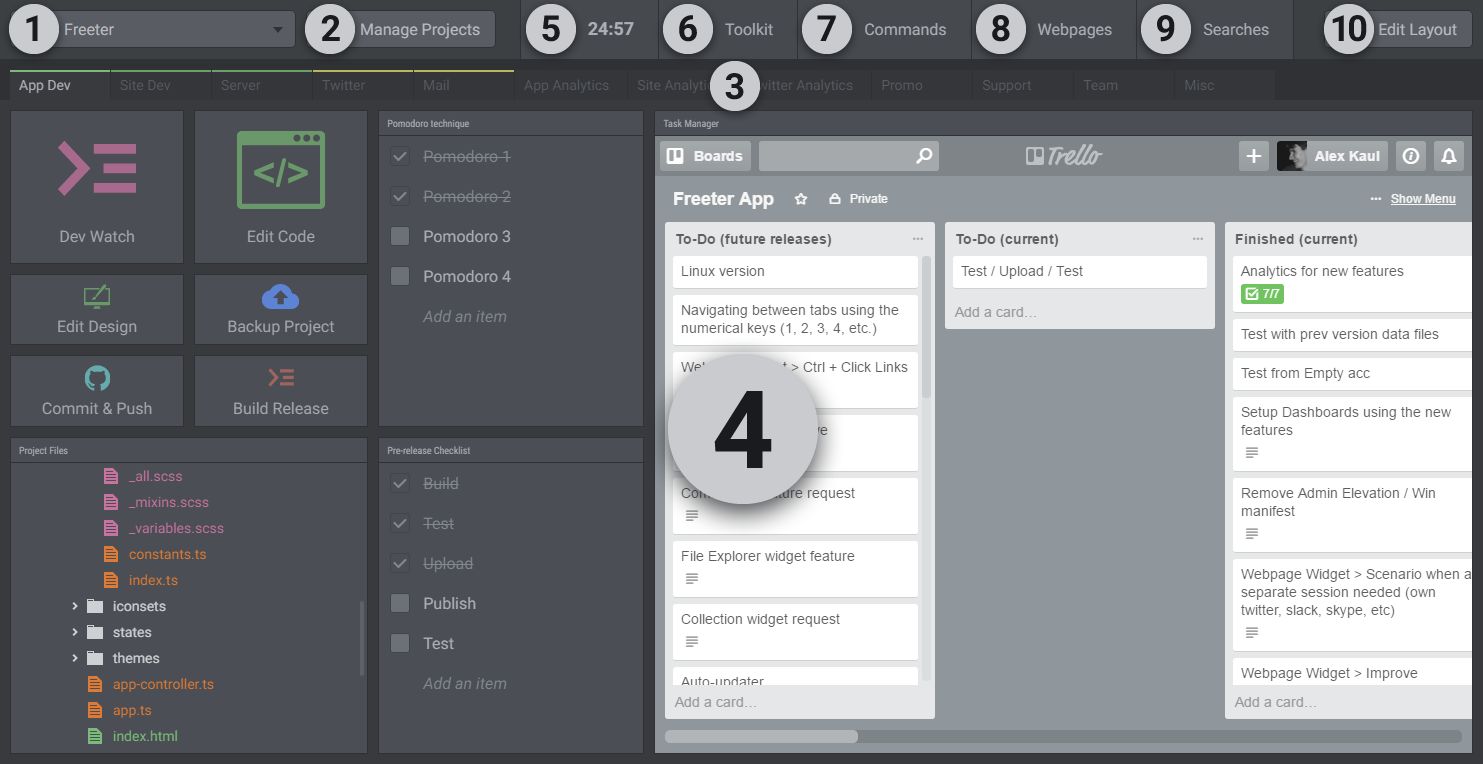Click the Trello info icon
Image resolution: width=1483 pixels, height=764 pixels.
[1410, 156]
